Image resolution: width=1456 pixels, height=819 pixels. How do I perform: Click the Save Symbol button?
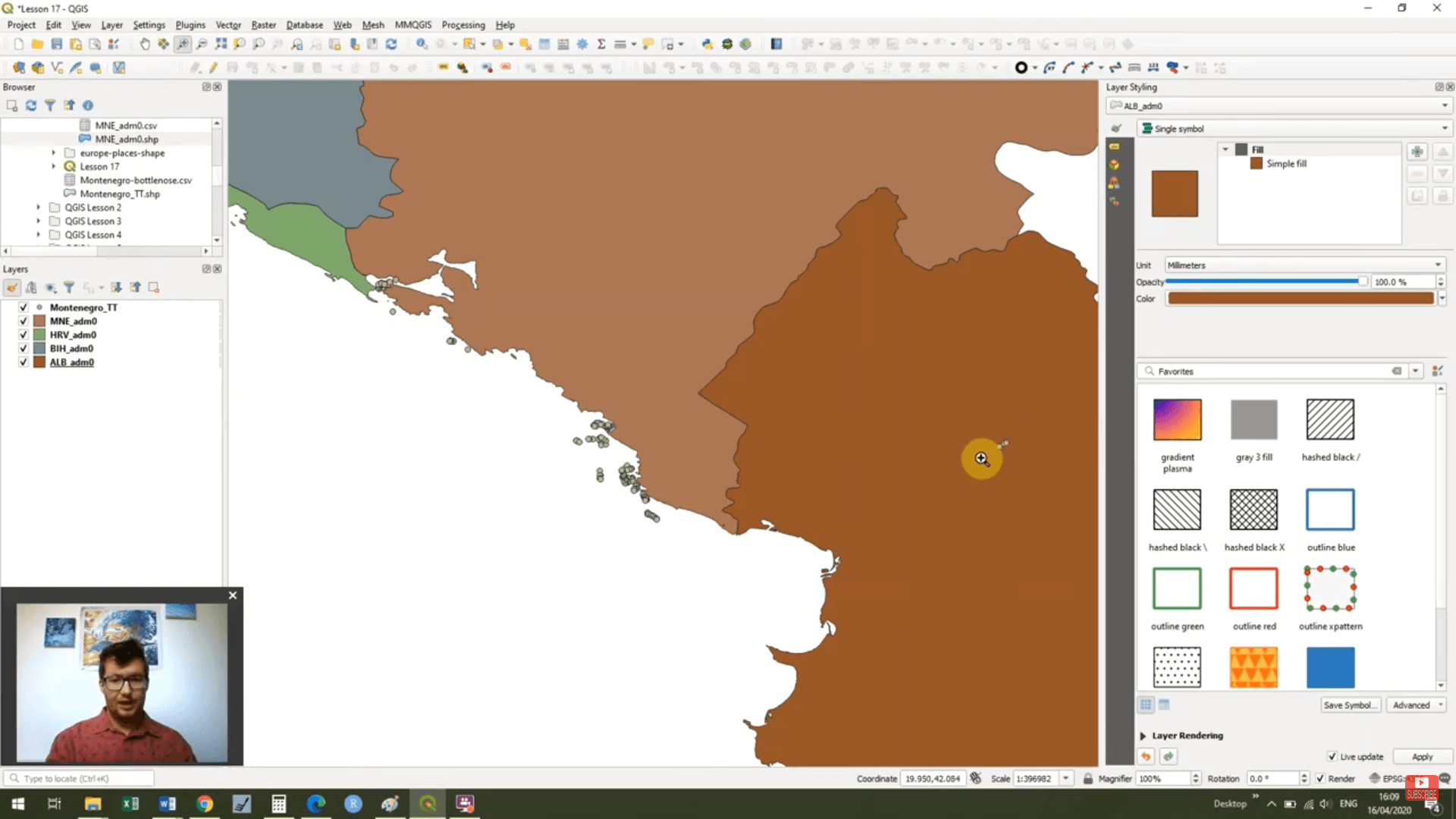pyautogui.click(x=1350, y=704)
